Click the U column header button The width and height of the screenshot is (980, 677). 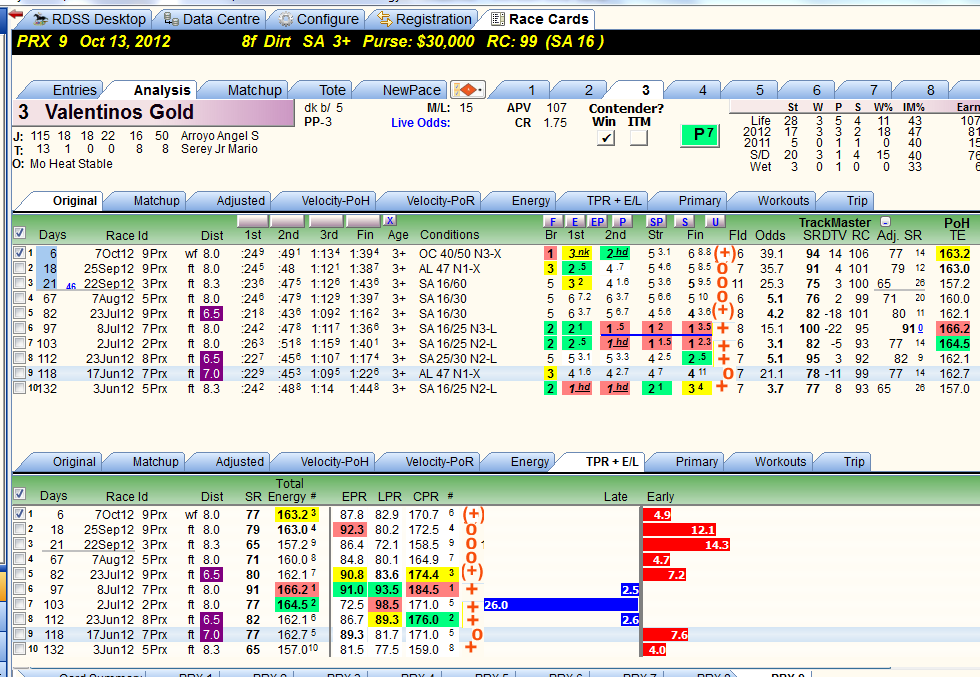(x=715, y=221)
